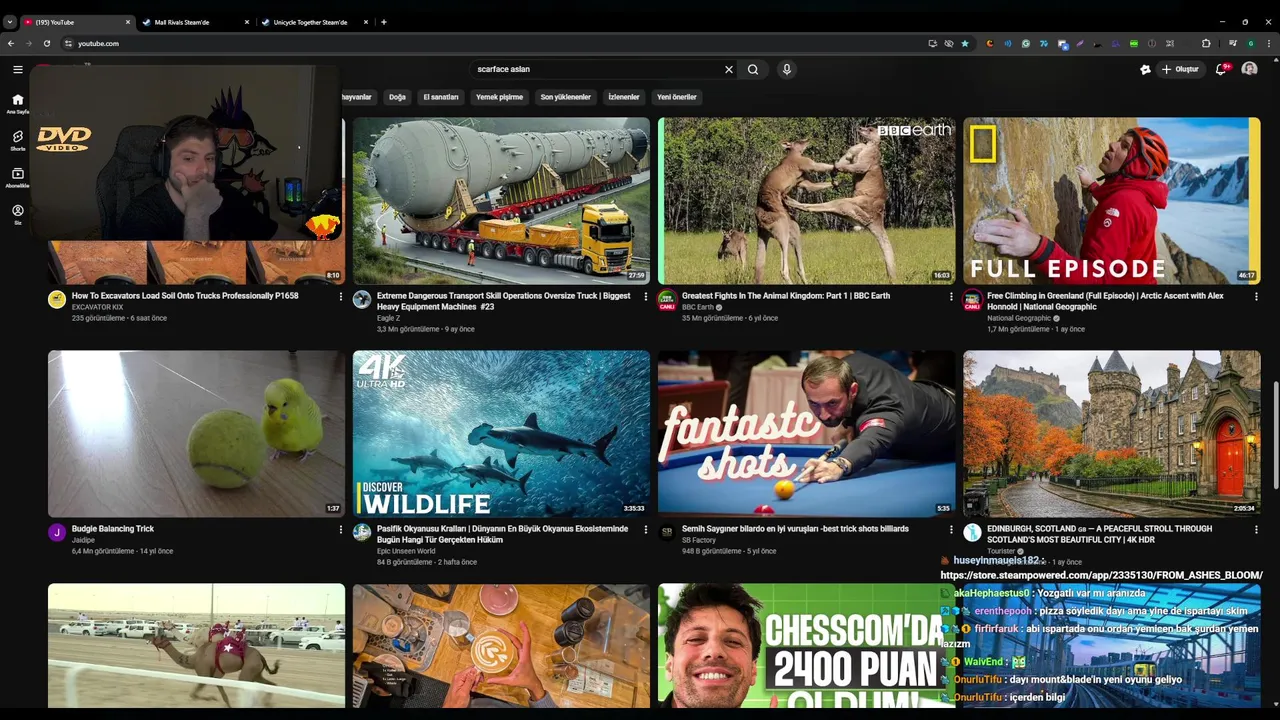Open the YouTube hamburger guide menu
1280x720 pixels.
(x=17, y=69)
